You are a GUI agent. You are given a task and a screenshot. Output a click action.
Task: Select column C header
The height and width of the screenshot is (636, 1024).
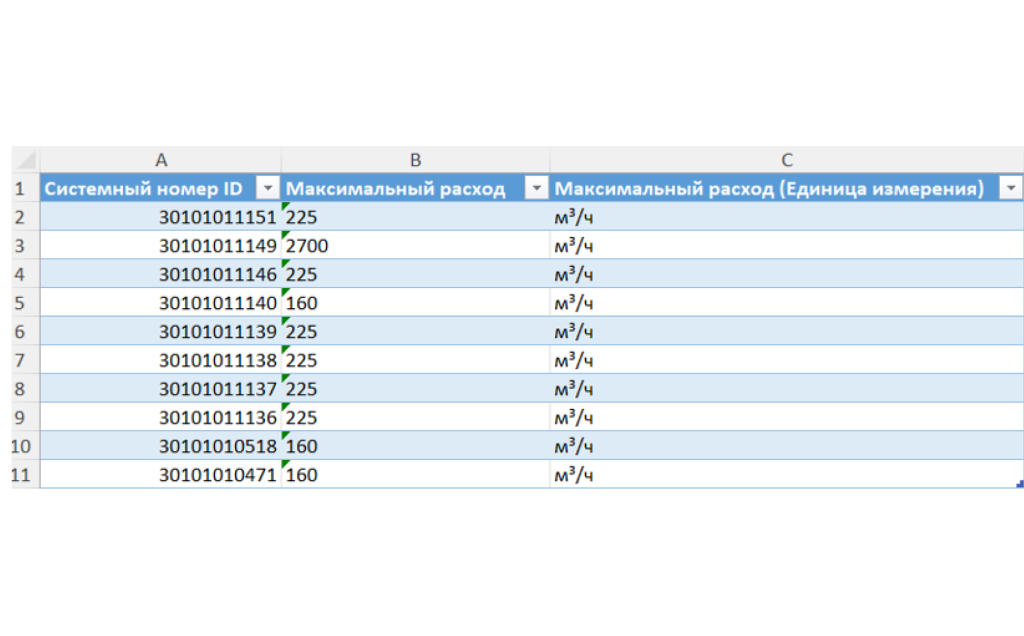click(786, 160)
